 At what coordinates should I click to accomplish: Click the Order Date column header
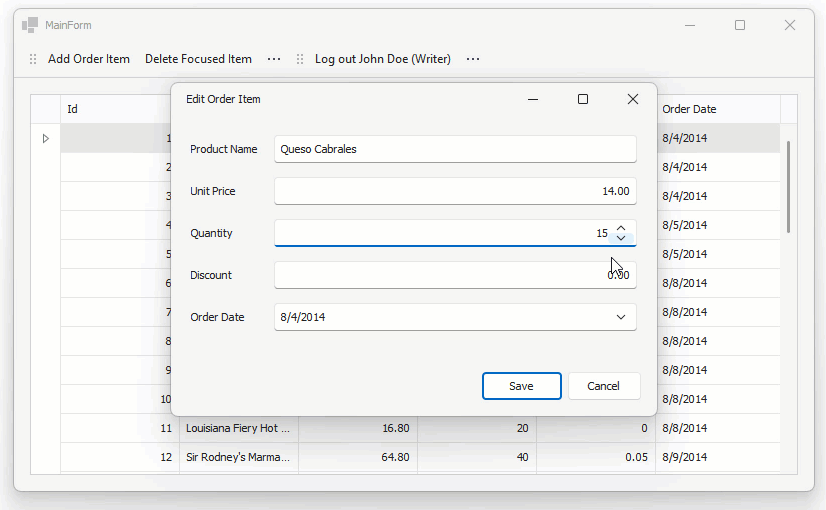click(x=719, y=109)
